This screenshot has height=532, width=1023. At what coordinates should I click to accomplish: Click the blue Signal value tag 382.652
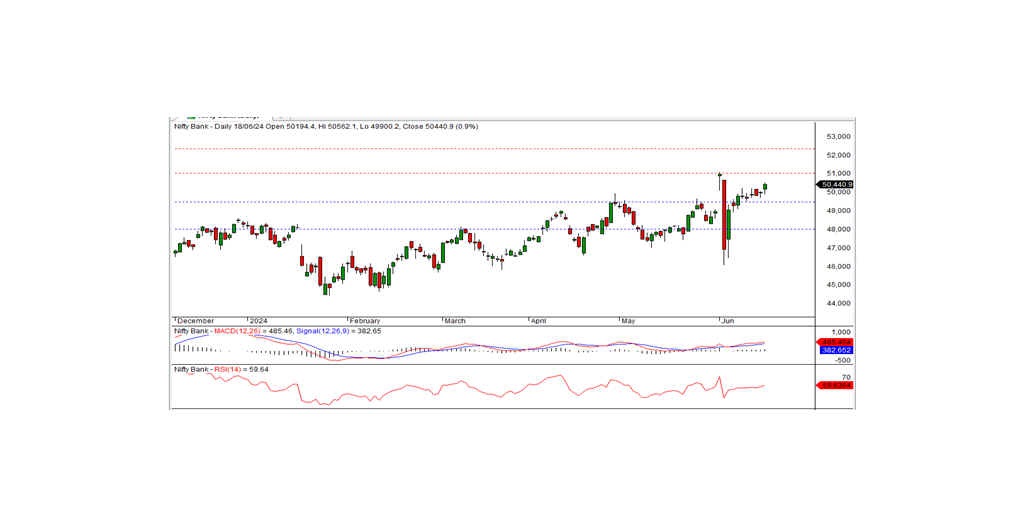coord(836,351)
